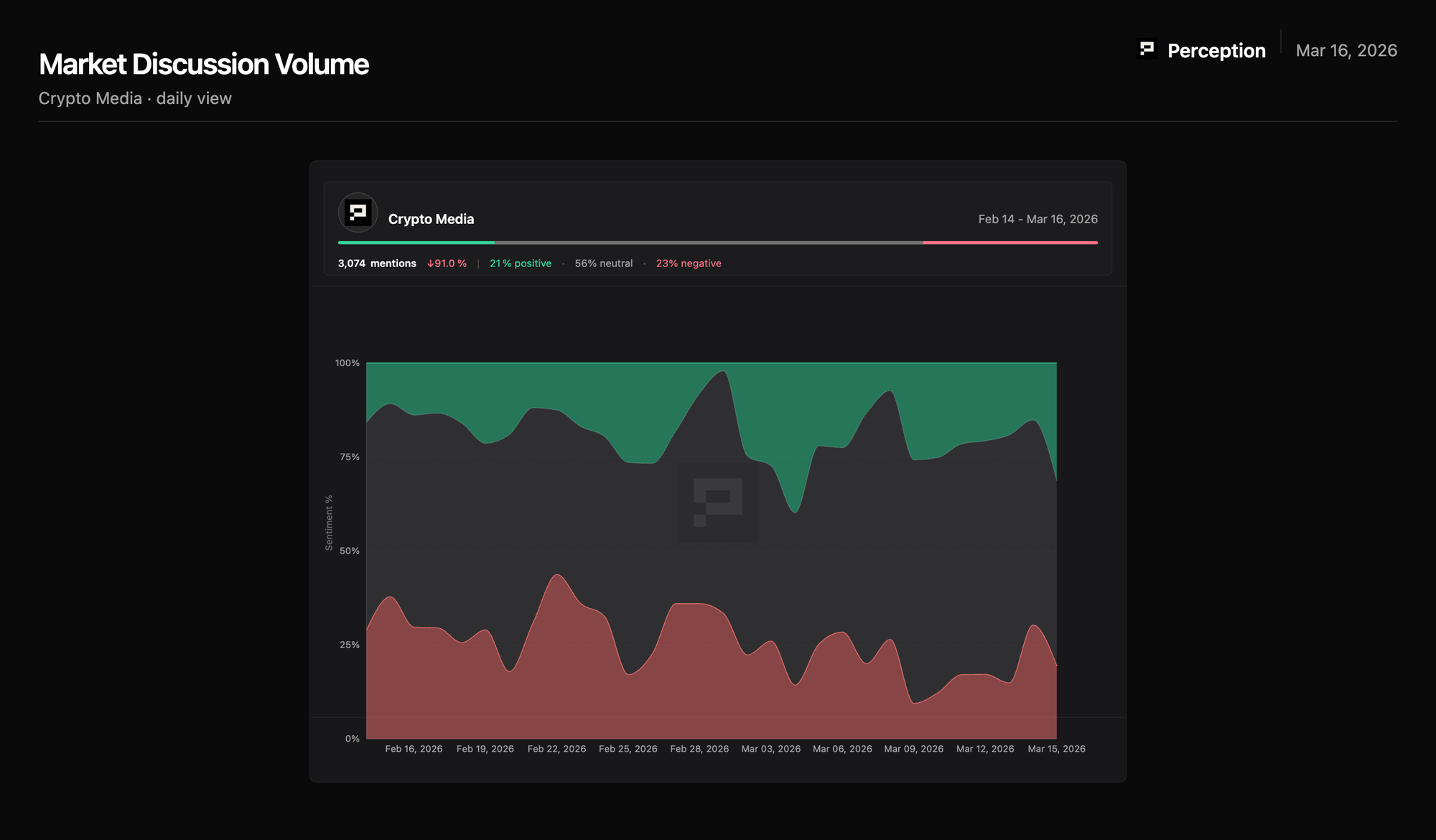1436x840 pixels.
Task: Click the 50% y-axis gridline label
Action: click(349, 551)
